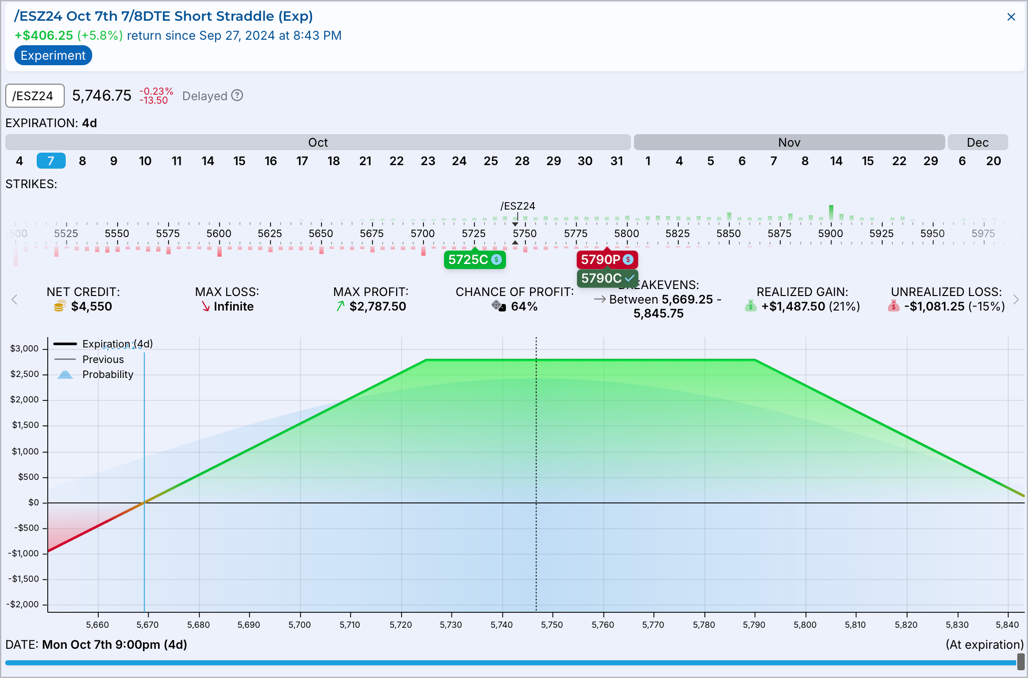1028x678 pixels.
Task: Expand stats with the right chevron arrow
Action: (1016, 300)
